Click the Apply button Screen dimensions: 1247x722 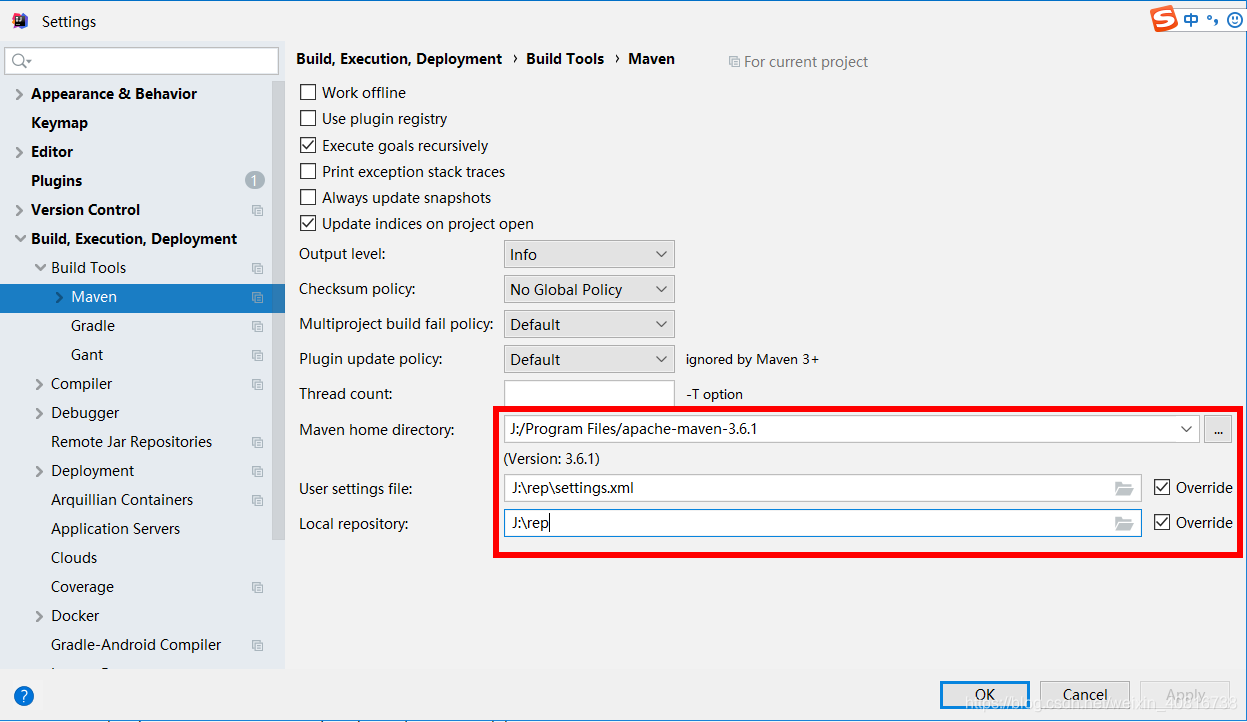click(1185, 695)
